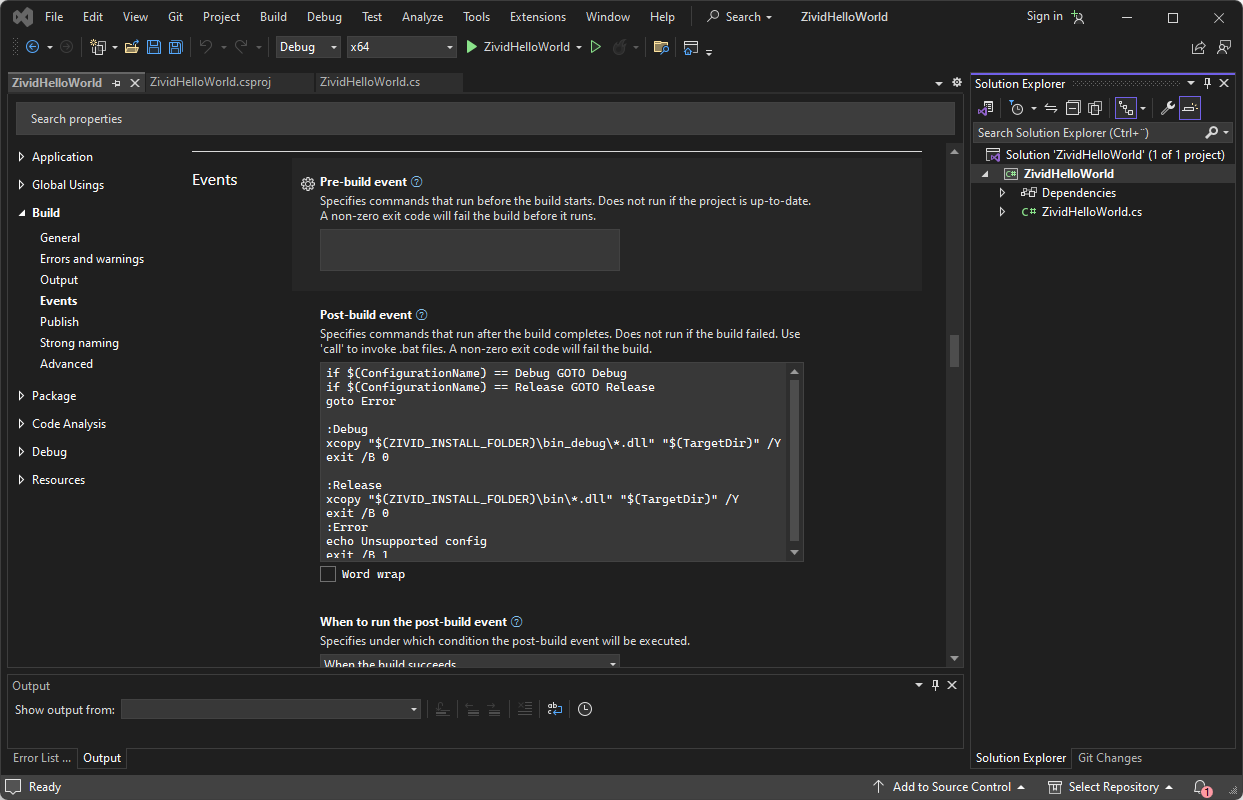Image resolution: width=1243 pixels, height=800 pixels.
Task: Toggle the file nesting view button
Action: click(x=1126, y=108)
